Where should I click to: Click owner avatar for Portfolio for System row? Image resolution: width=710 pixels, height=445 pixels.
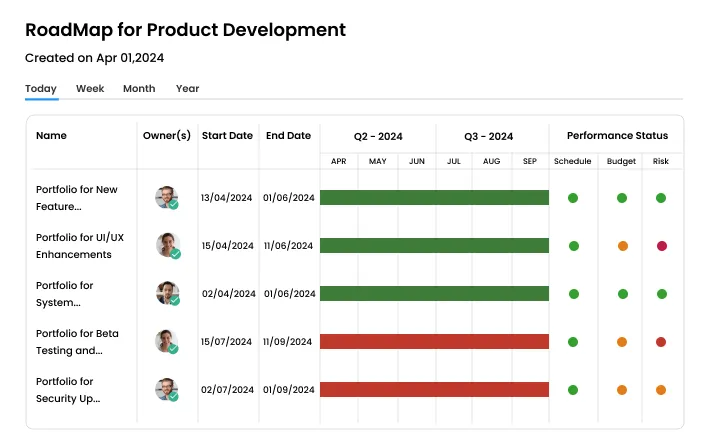pyautogui.click(x=166, y=293)
